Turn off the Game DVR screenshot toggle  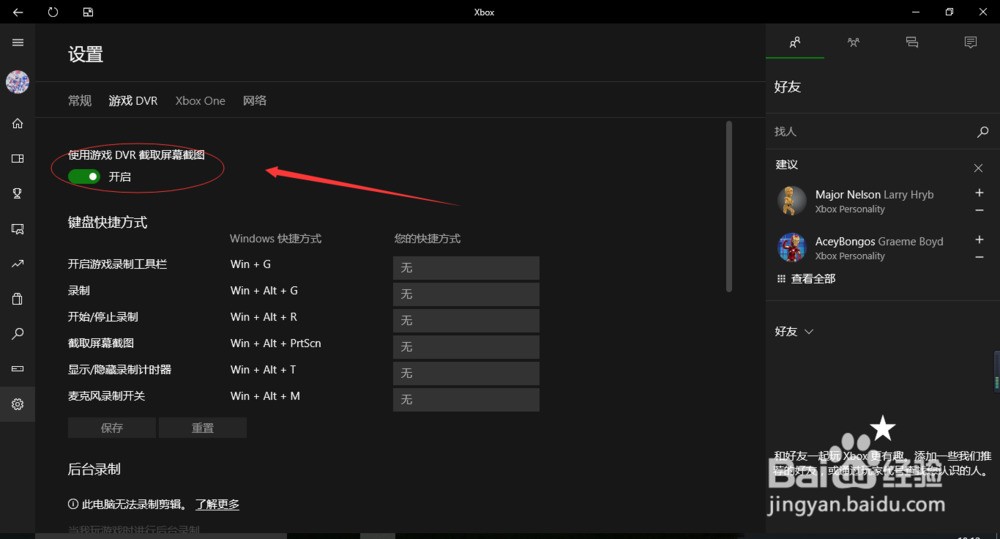[x=84, y=177]
